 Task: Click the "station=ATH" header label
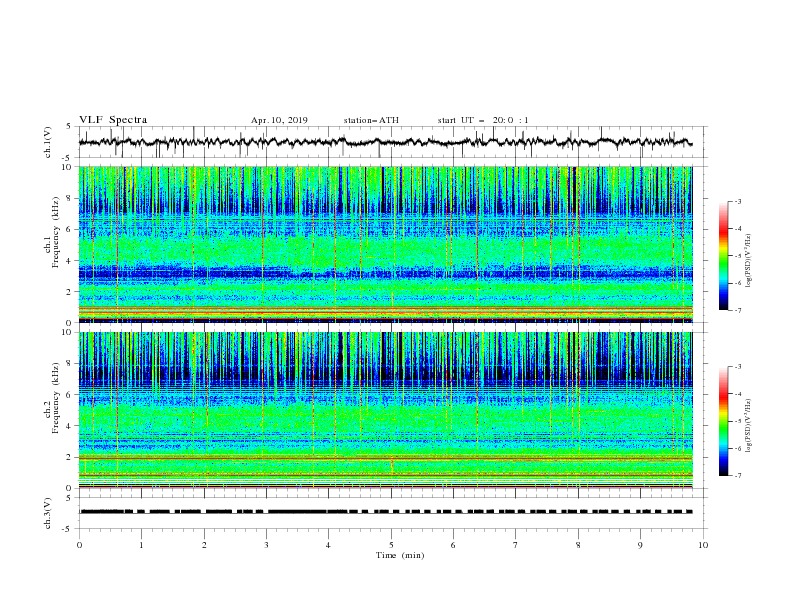tap(371, 120)
